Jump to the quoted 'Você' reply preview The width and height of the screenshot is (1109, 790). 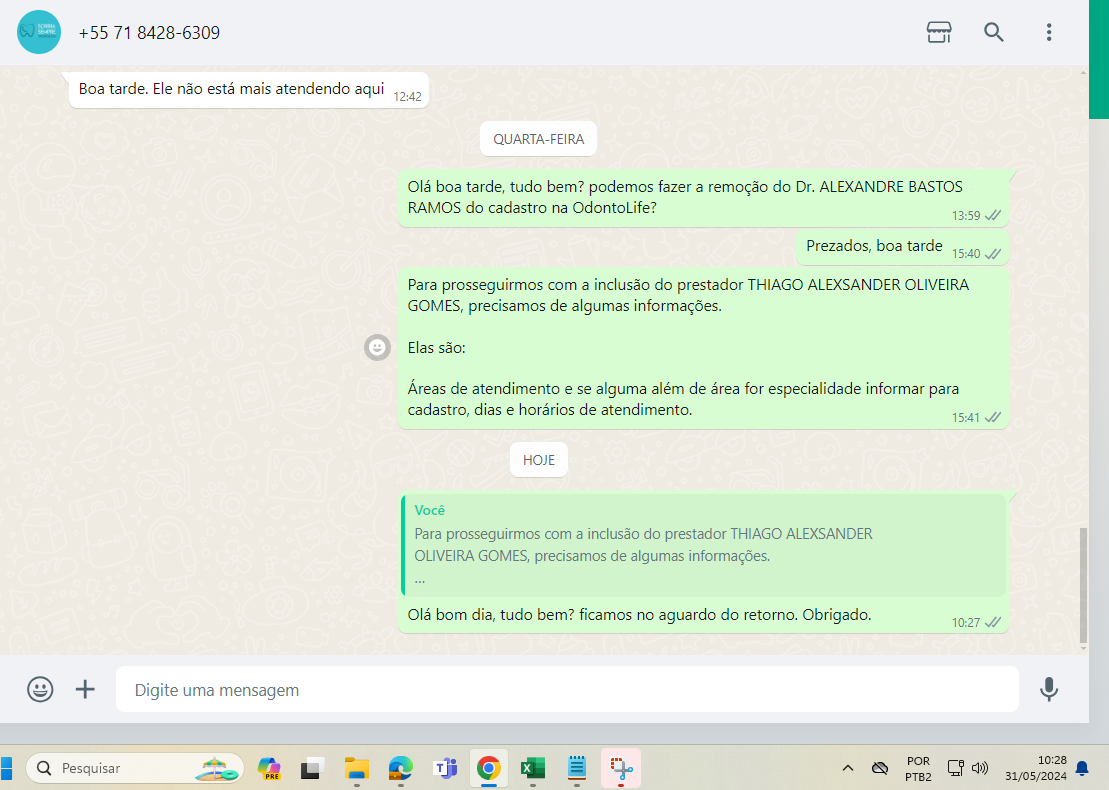coord(703,545)
